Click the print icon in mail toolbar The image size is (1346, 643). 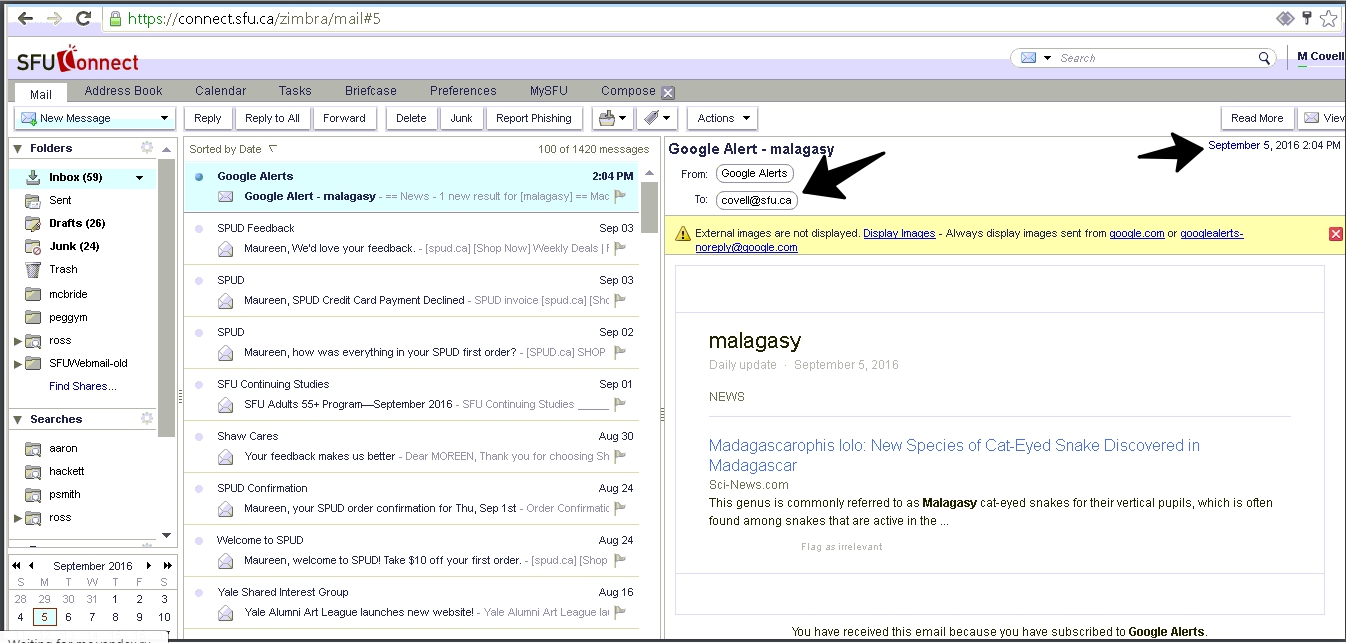[x=606, y=118]
